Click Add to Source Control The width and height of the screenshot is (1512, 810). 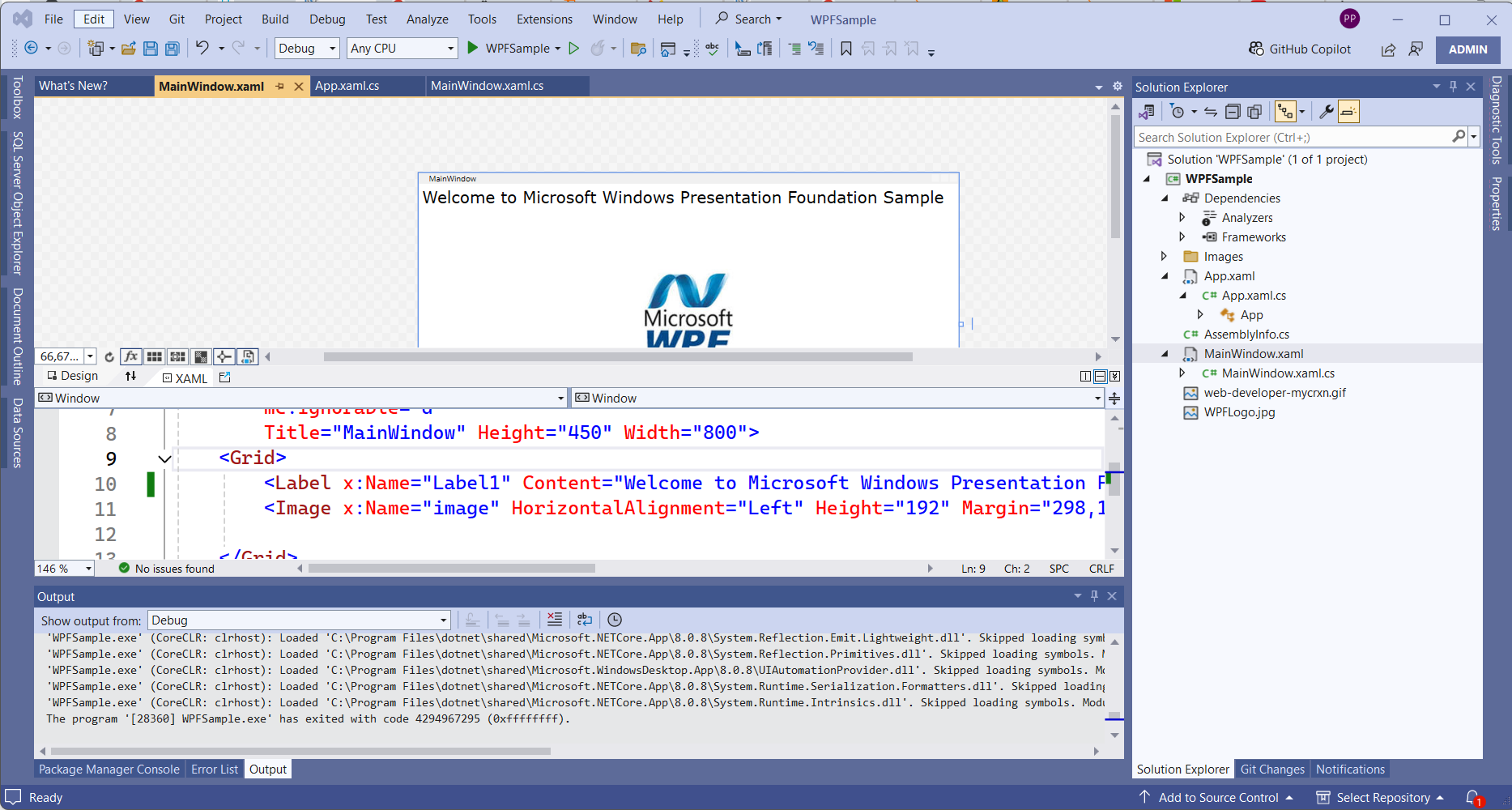pyautogui.click(x=1217, y=798)
